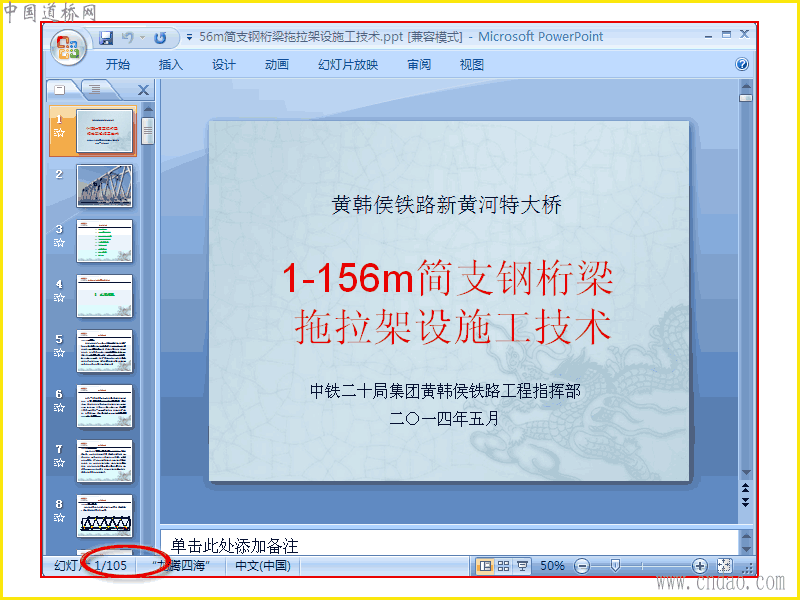Undo the last action
800x600 pixels.
click(128, 37)
